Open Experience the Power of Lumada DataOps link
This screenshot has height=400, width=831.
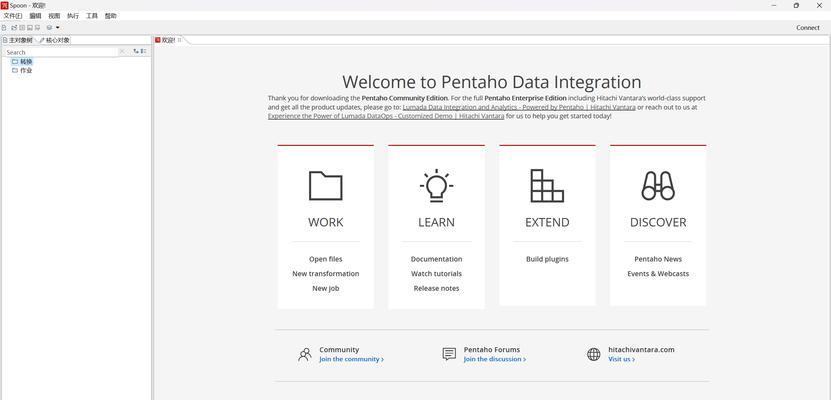pos(386,115)
